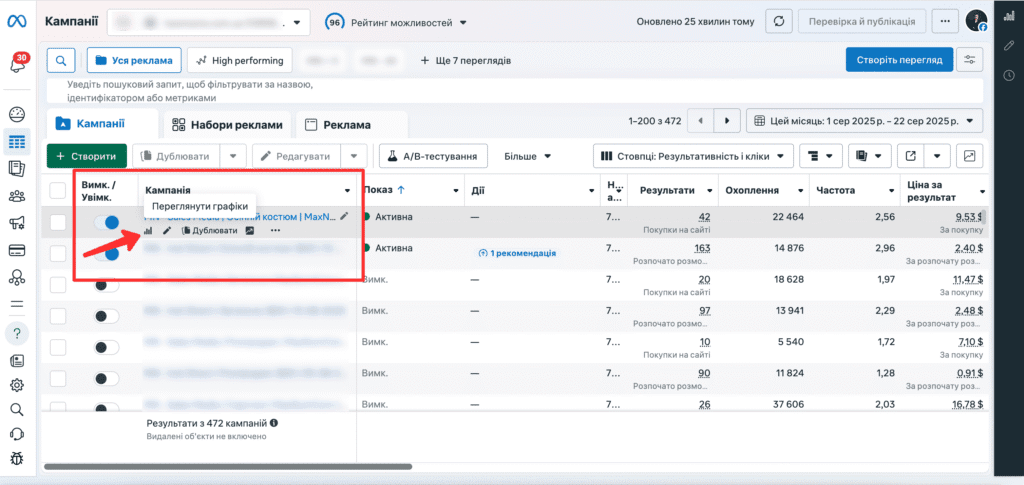The width and height of the screenshot is (1024, 485).
Task: Open date range Цей місяць dropdown
Action: pyautogui.click(x=865, y=121)
